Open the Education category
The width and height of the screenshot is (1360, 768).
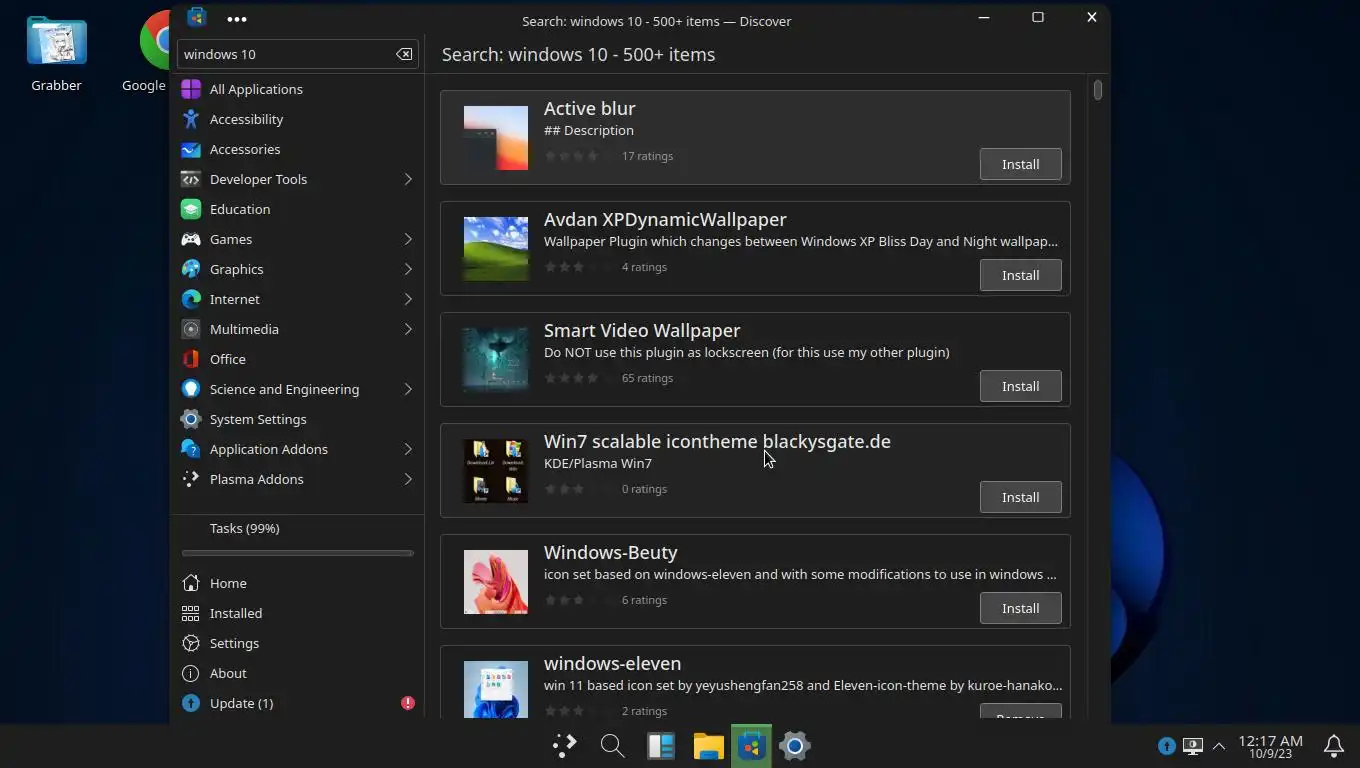pos(297,209)
